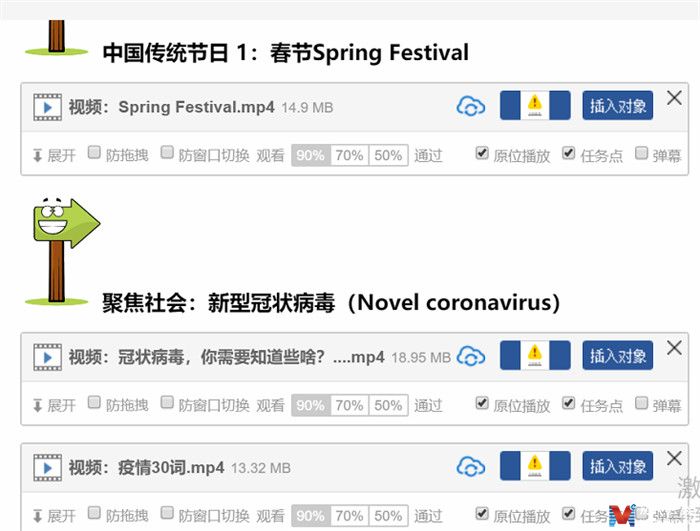Expand 展开 for Spring Festival video
Screen dimensions: 700x531
(54, 155)
